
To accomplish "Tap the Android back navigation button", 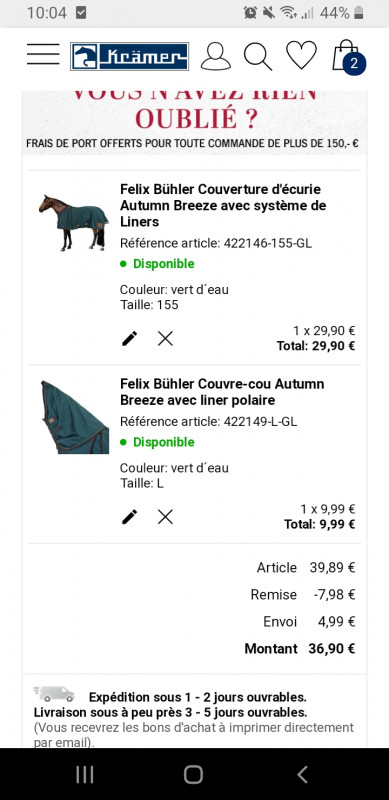I will point(302,774).
